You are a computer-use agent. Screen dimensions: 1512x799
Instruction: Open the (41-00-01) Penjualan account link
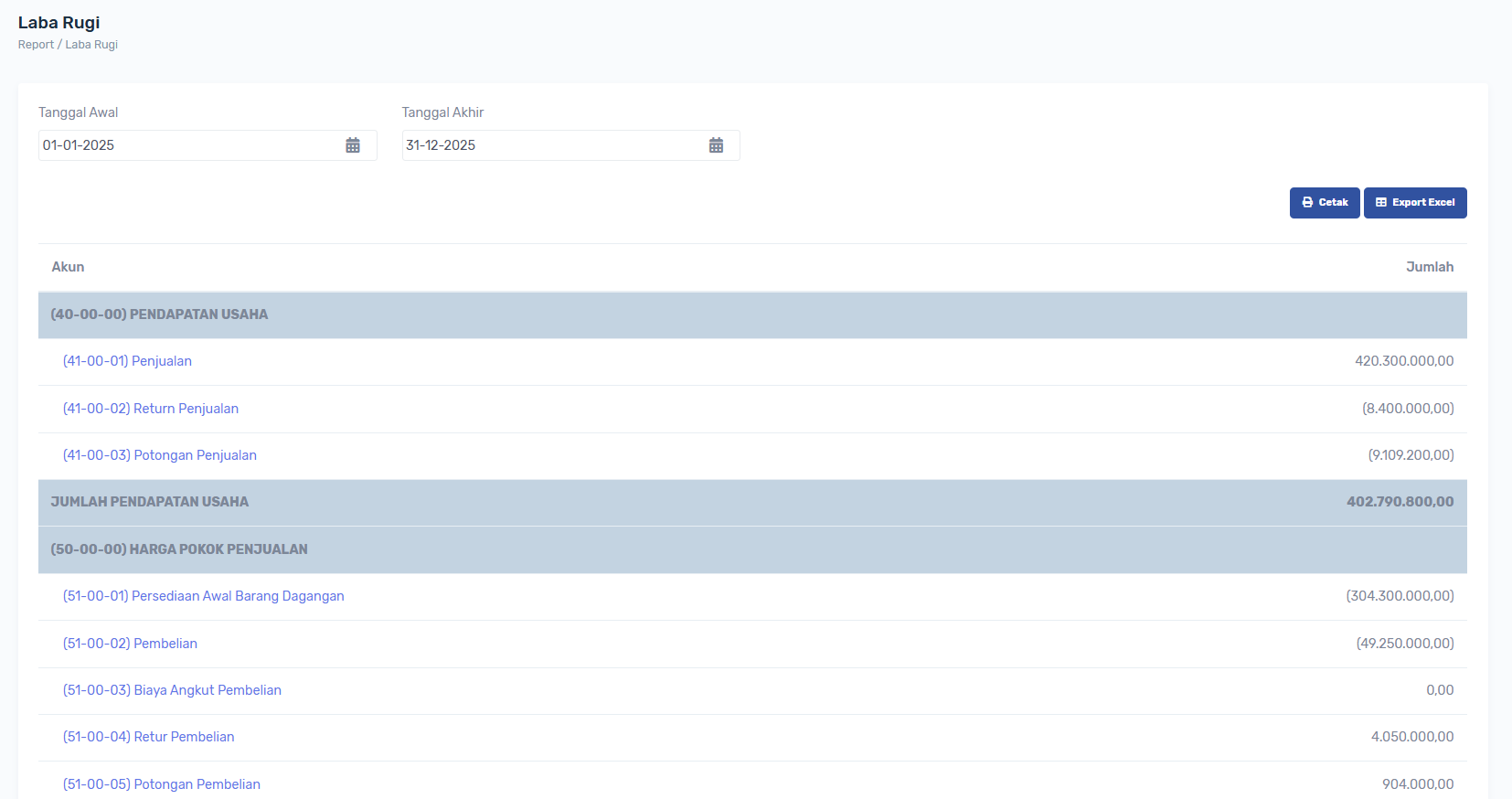[x=127, y=361]
